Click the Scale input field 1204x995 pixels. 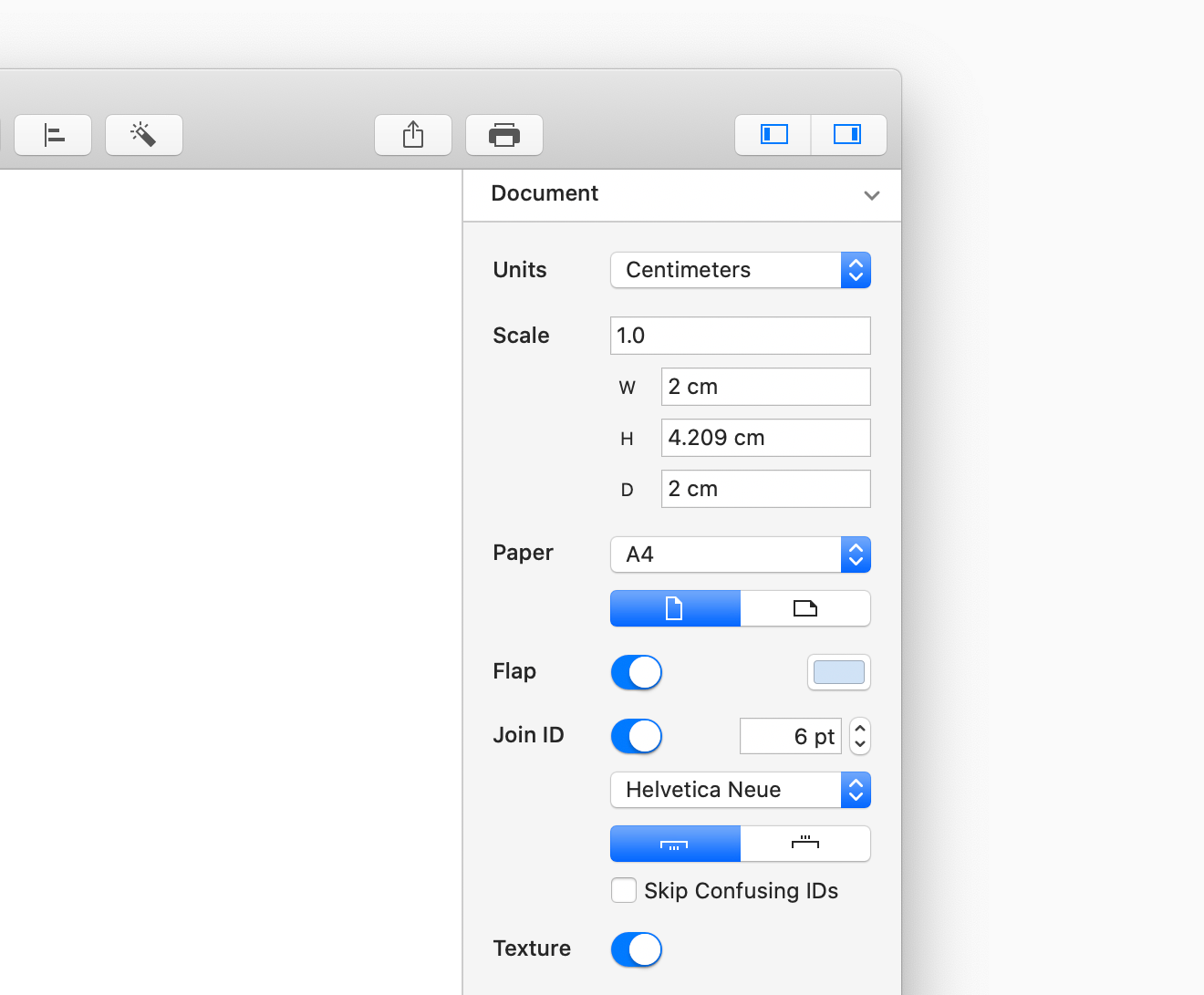tap(741, 336)
